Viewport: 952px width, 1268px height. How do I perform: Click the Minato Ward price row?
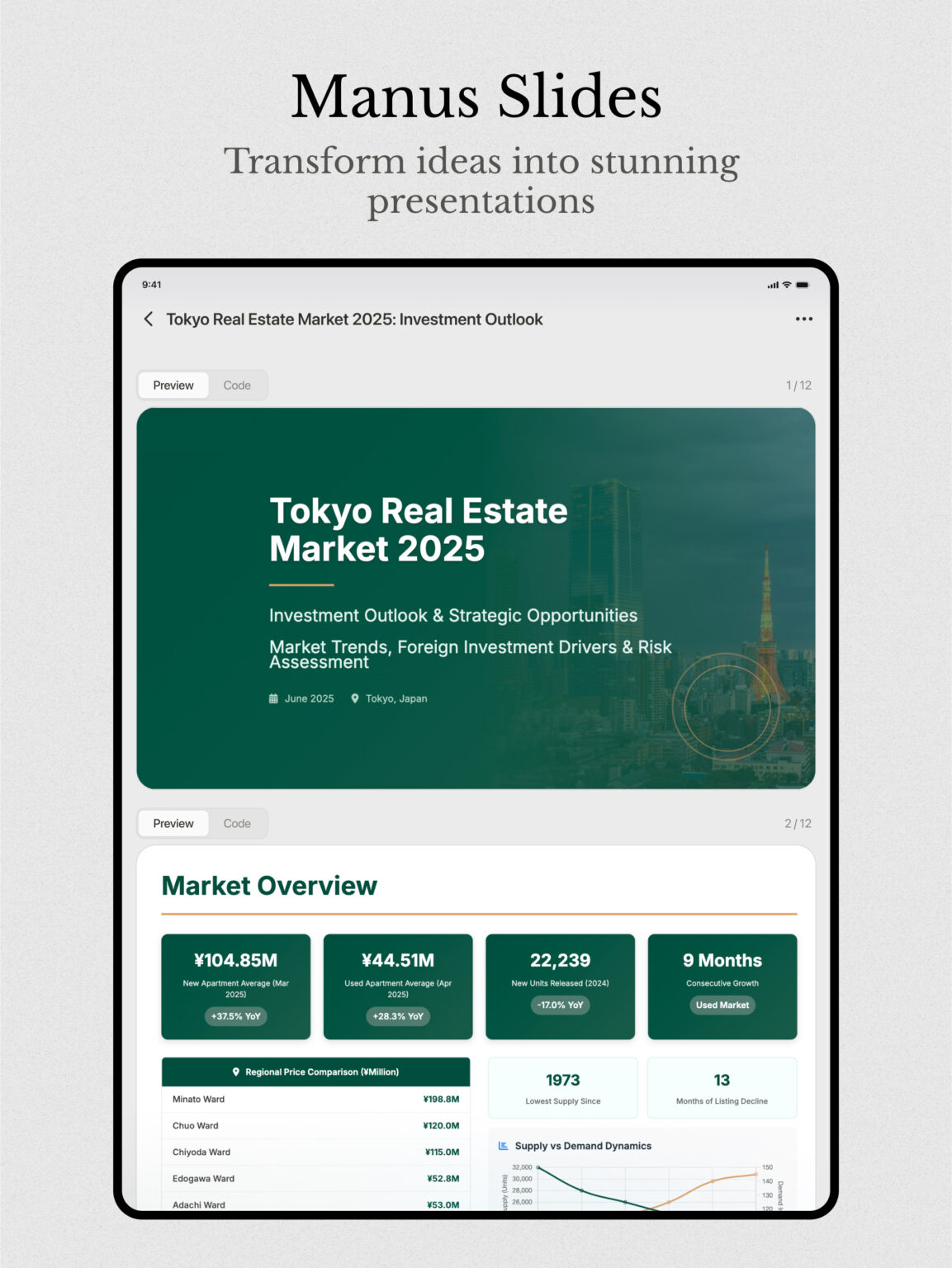[315, 1099]
